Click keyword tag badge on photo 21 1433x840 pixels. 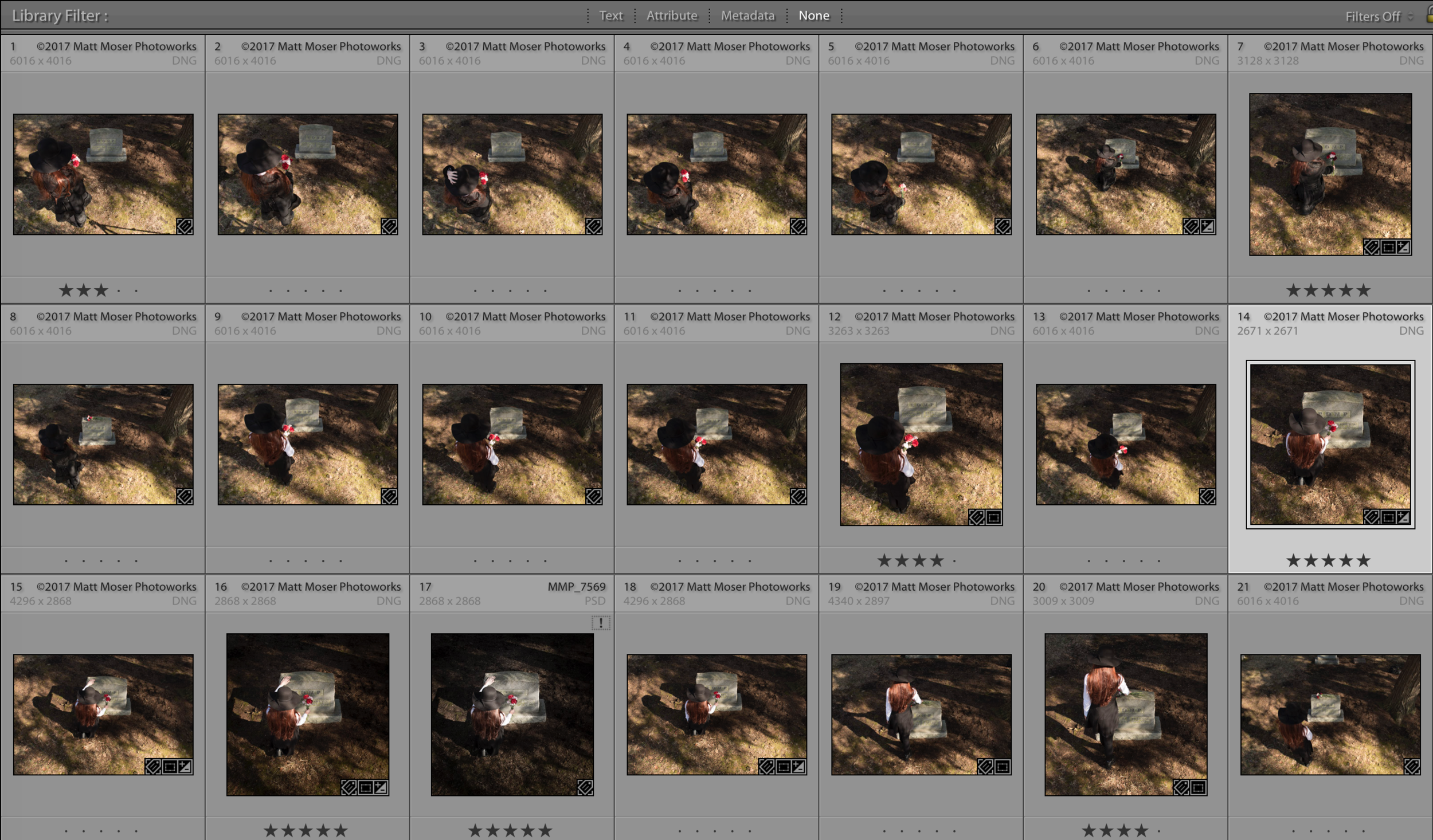tap(1412, 767)
